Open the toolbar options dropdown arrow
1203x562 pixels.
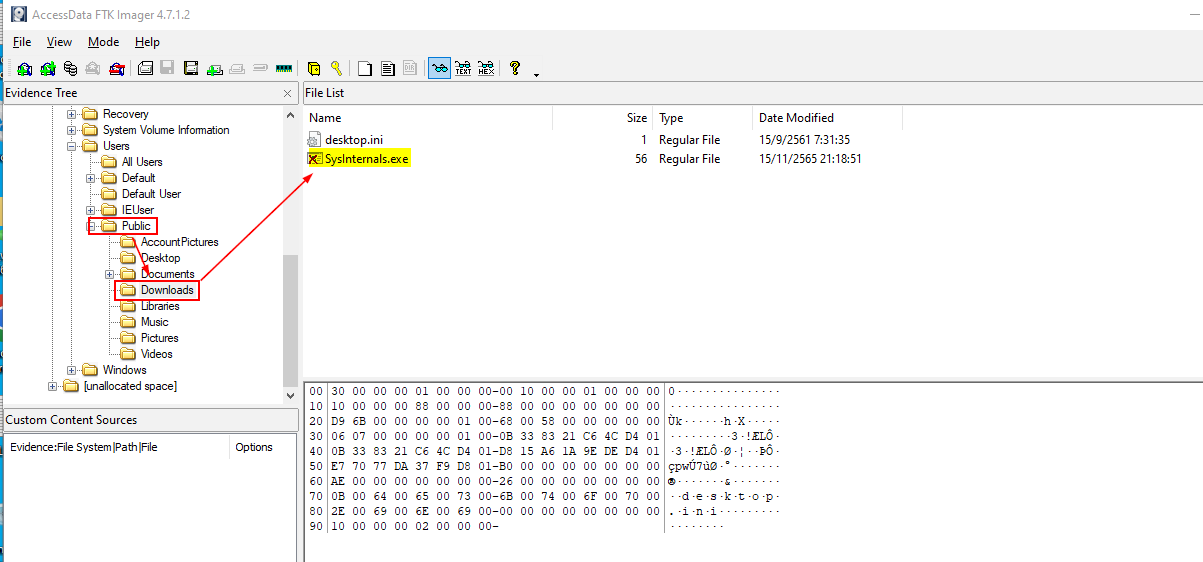537,74
